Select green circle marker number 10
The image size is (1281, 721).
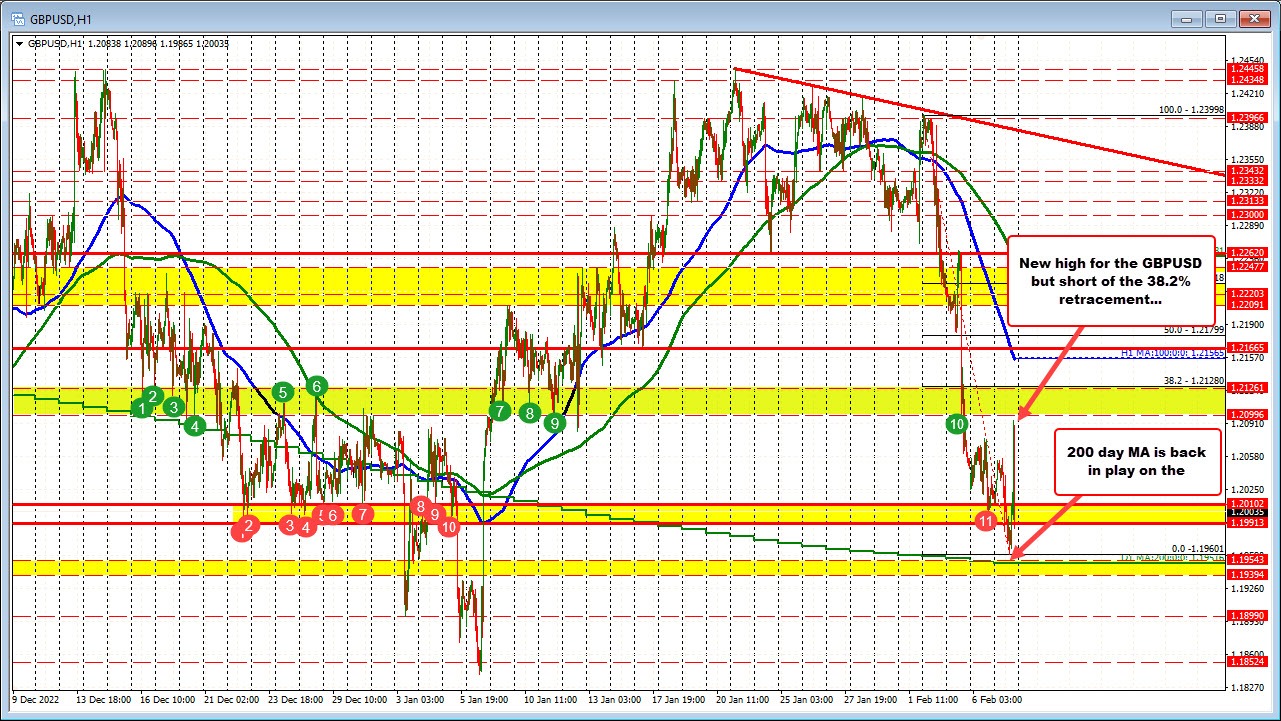[956, 424]
